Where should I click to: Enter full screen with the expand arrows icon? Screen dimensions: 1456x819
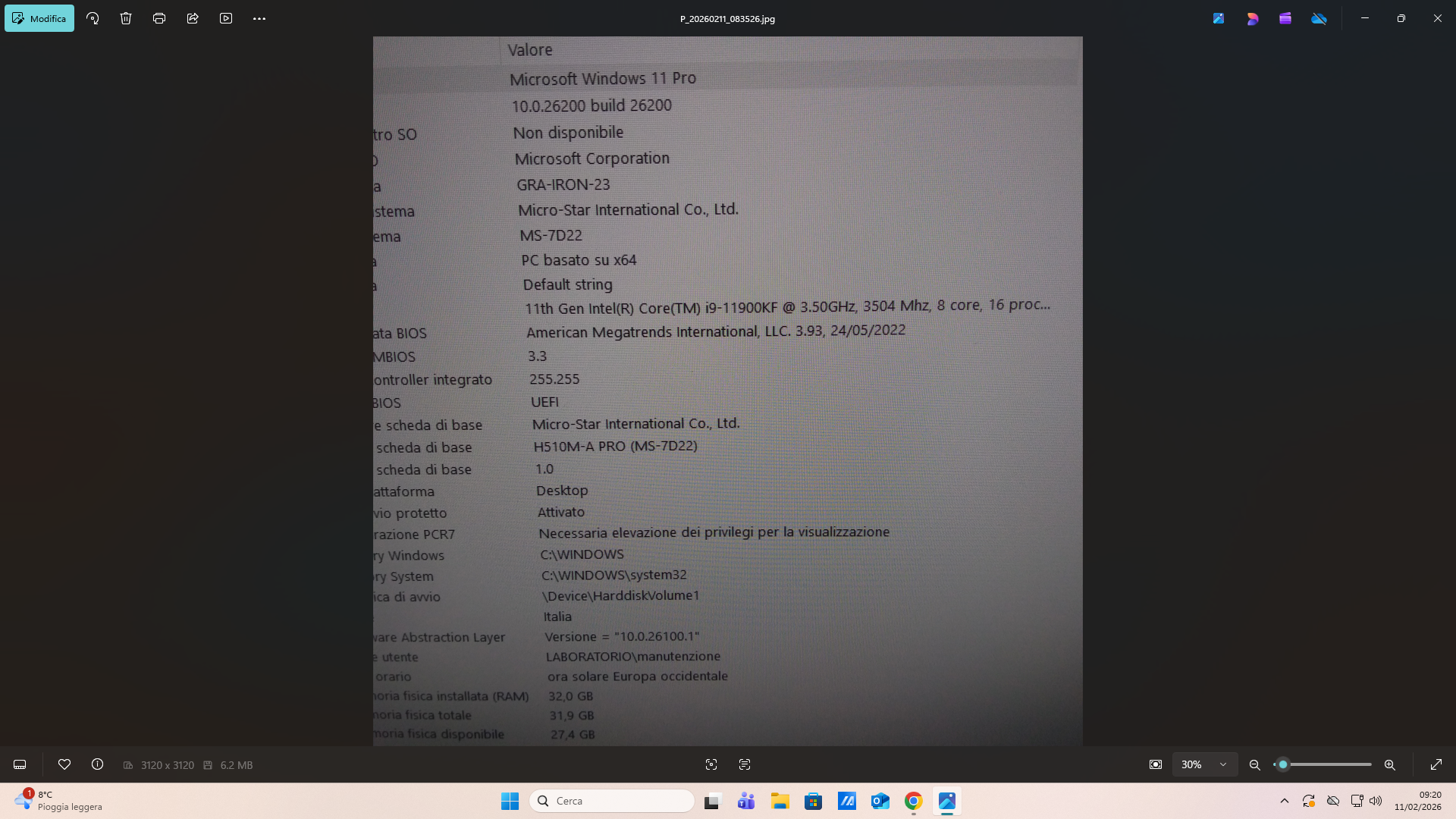1436,764
